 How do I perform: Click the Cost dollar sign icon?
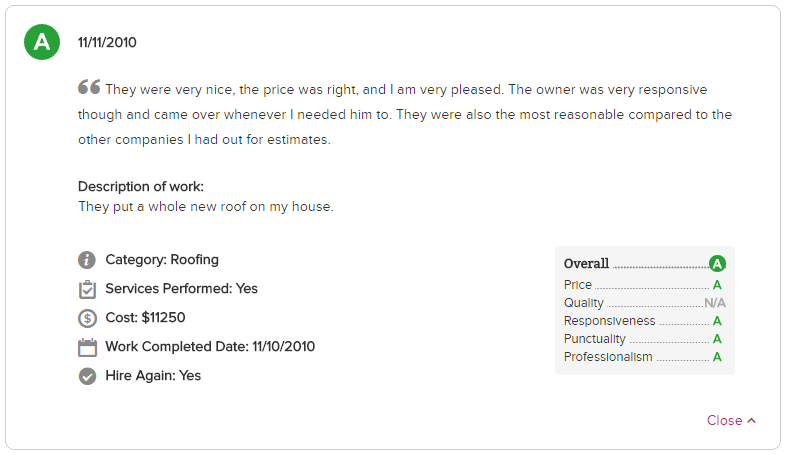tap(87, 318)
